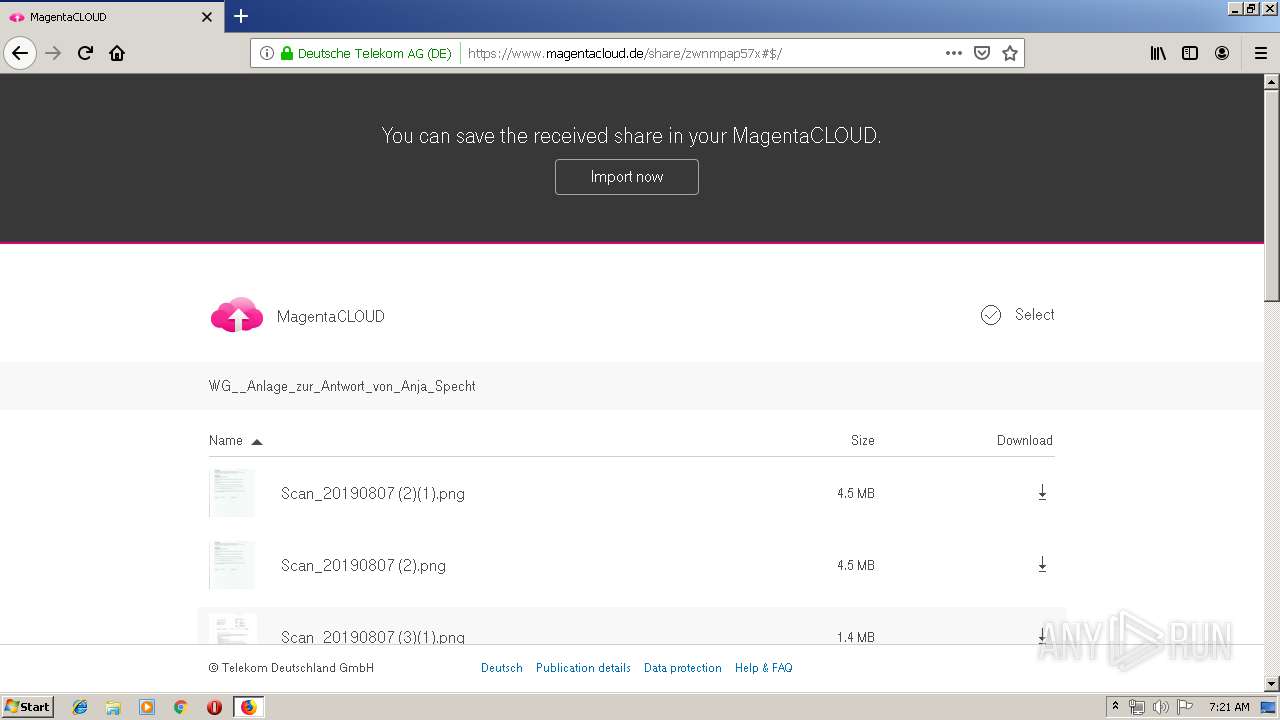Open the Firefox account icon
Viewport: 1280px width, 720px height.
pyautogui.click(x=1222, y=53)
